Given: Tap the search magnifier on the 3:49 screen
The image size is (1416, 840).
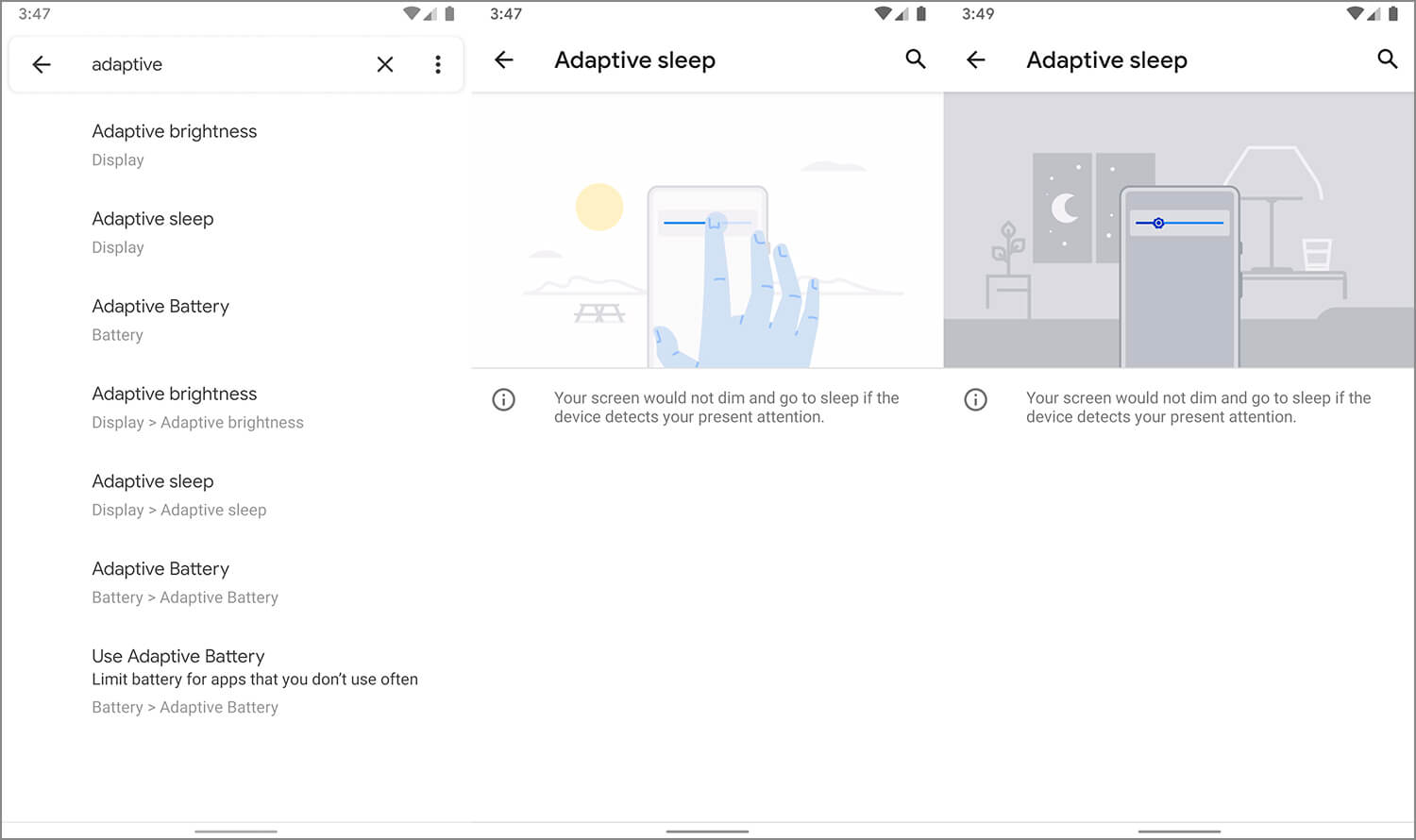Looking at the screenshot, I should coord(1387,59).
